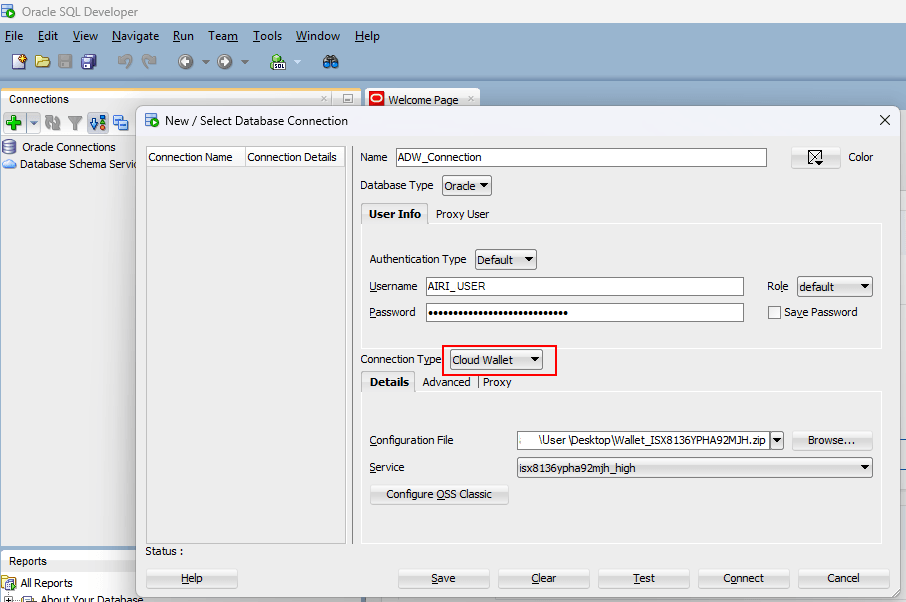Click the Connect button
Image resolution: width=906 pixels, height=602 pixels.
click(x=744, y=578)
